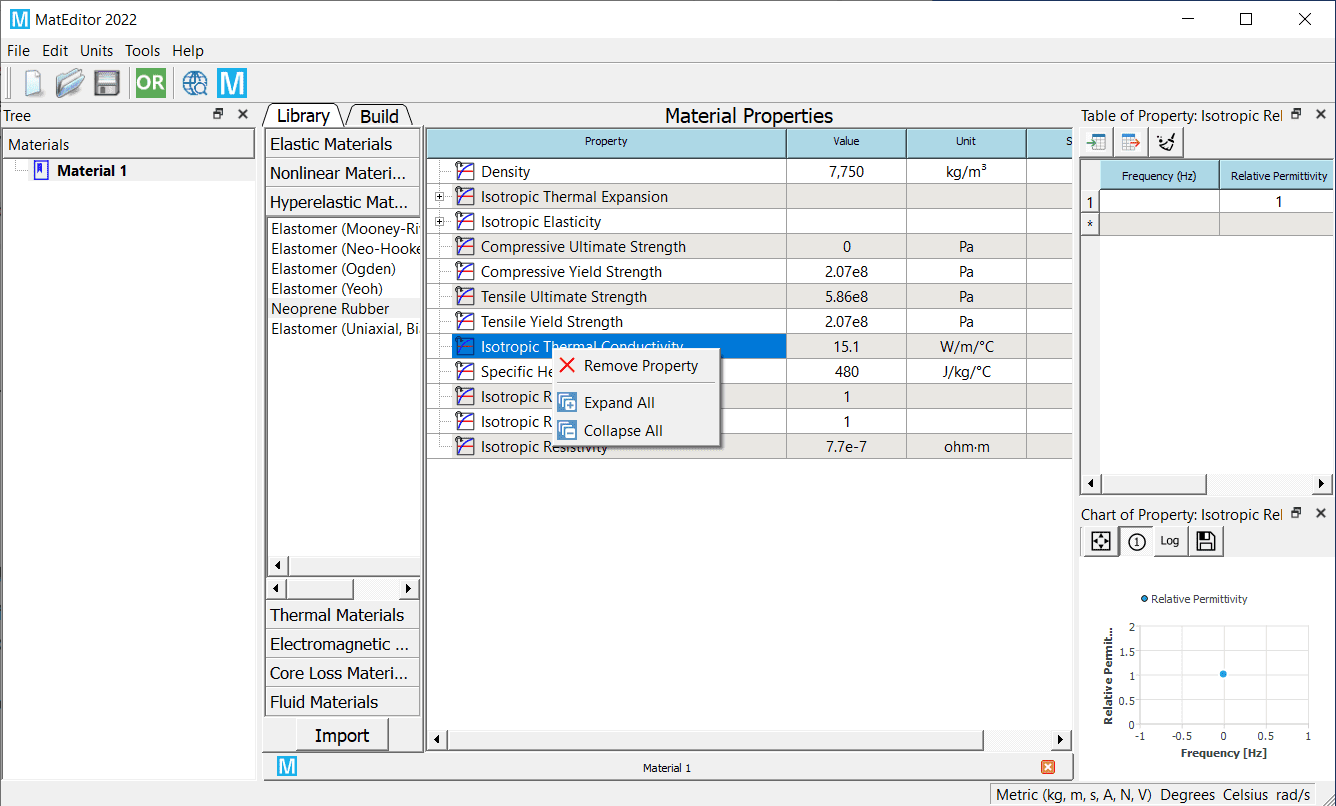
Task: Expand Isotropic Thermal Expansion property
Action: (439, 196)
